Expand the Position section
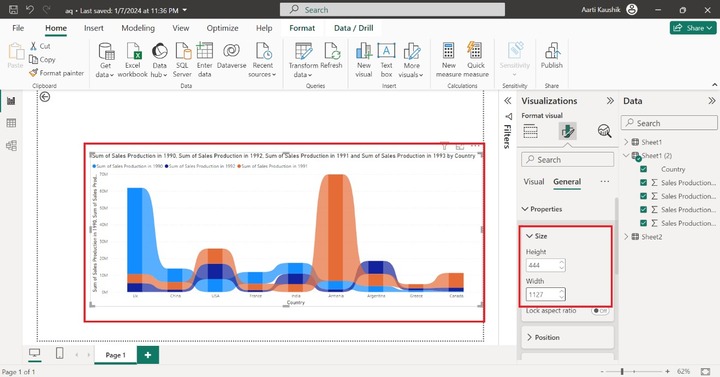 (x=568, y=337)
